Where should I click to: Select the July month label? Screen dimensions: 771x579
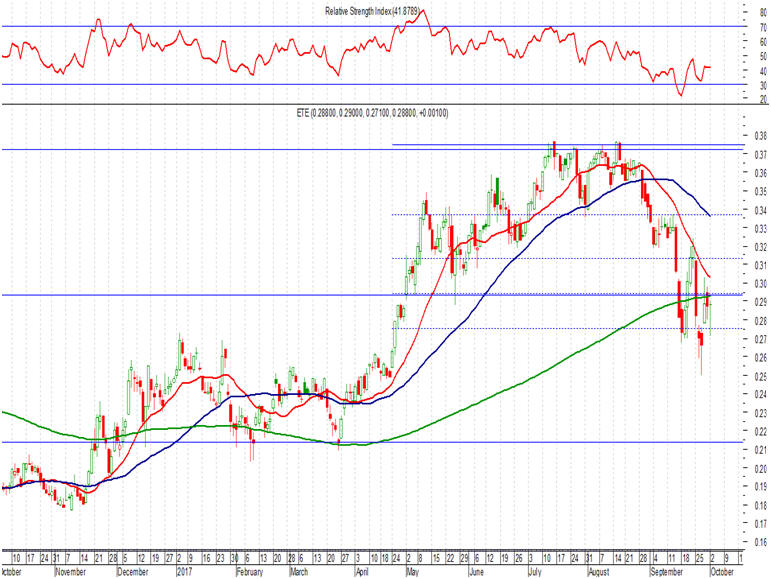tap(535, 572)
